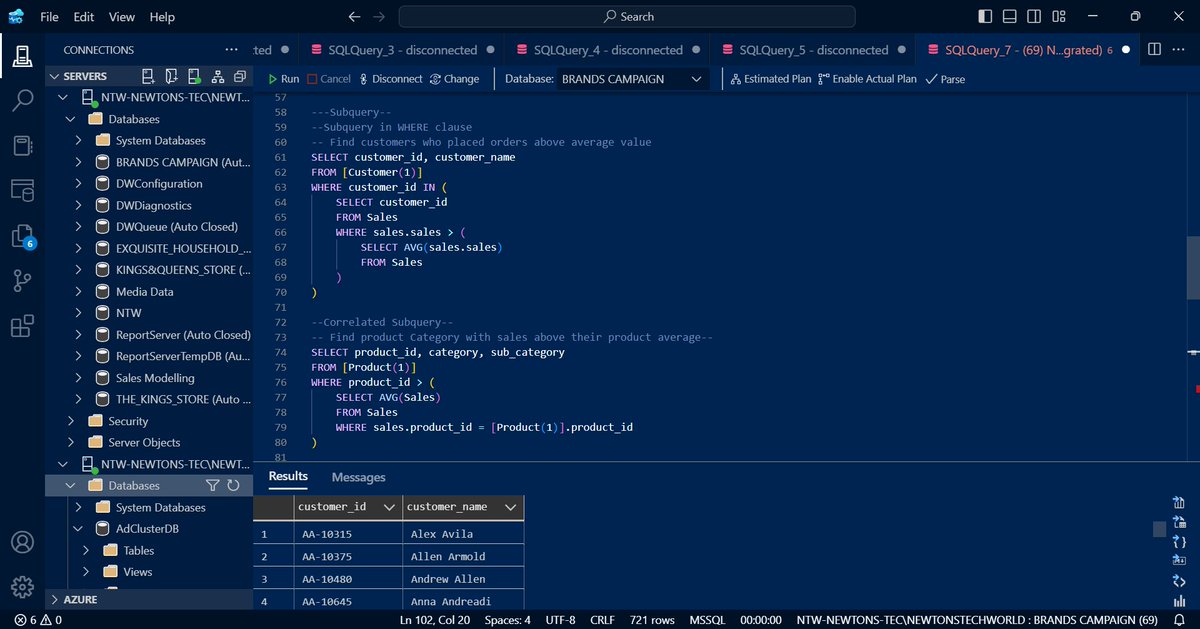The width and height of the screenshot is (1200, 629).
Task: Toggle Enable Actual Plan
Action: click(867, 79)
